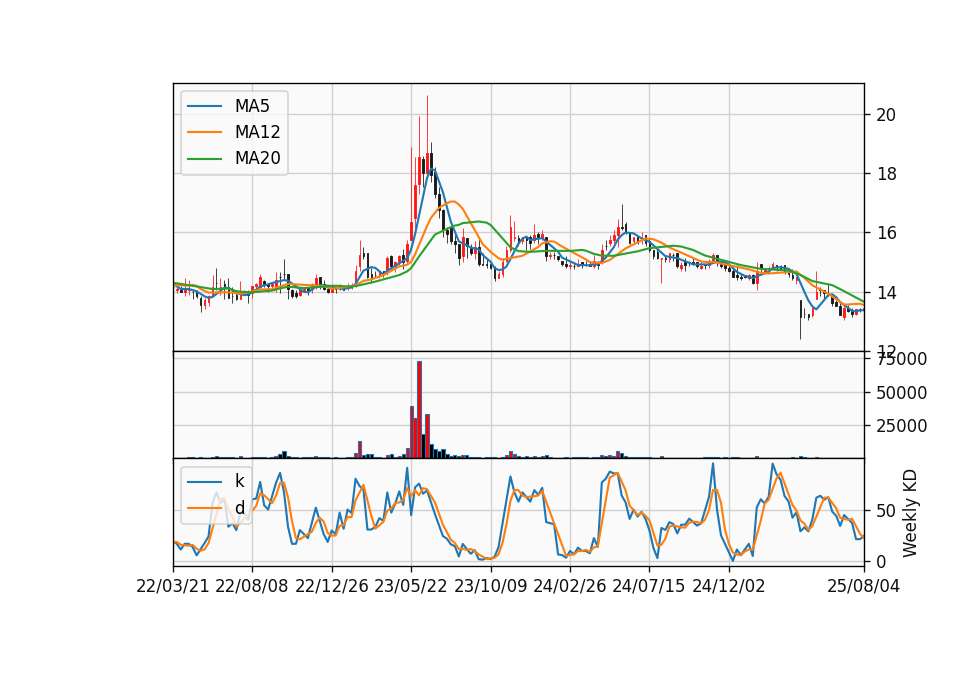This screenshot has height=690, width=960.
Task: Click the volume axis tick 50000
Action: click(901, 393)
